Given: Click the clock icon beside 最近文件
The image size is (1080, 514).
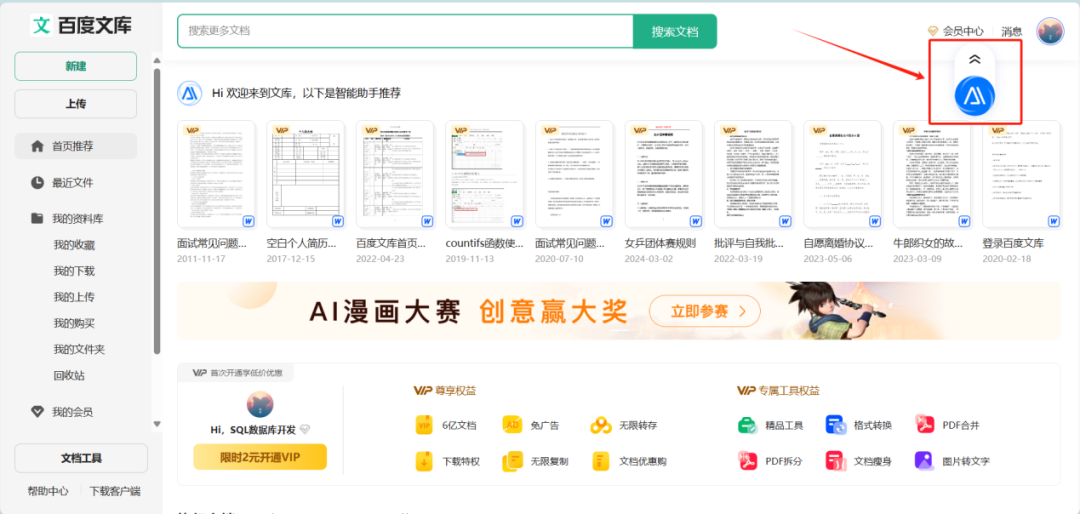Looking at the screenshot, I should tap(37, 183).
